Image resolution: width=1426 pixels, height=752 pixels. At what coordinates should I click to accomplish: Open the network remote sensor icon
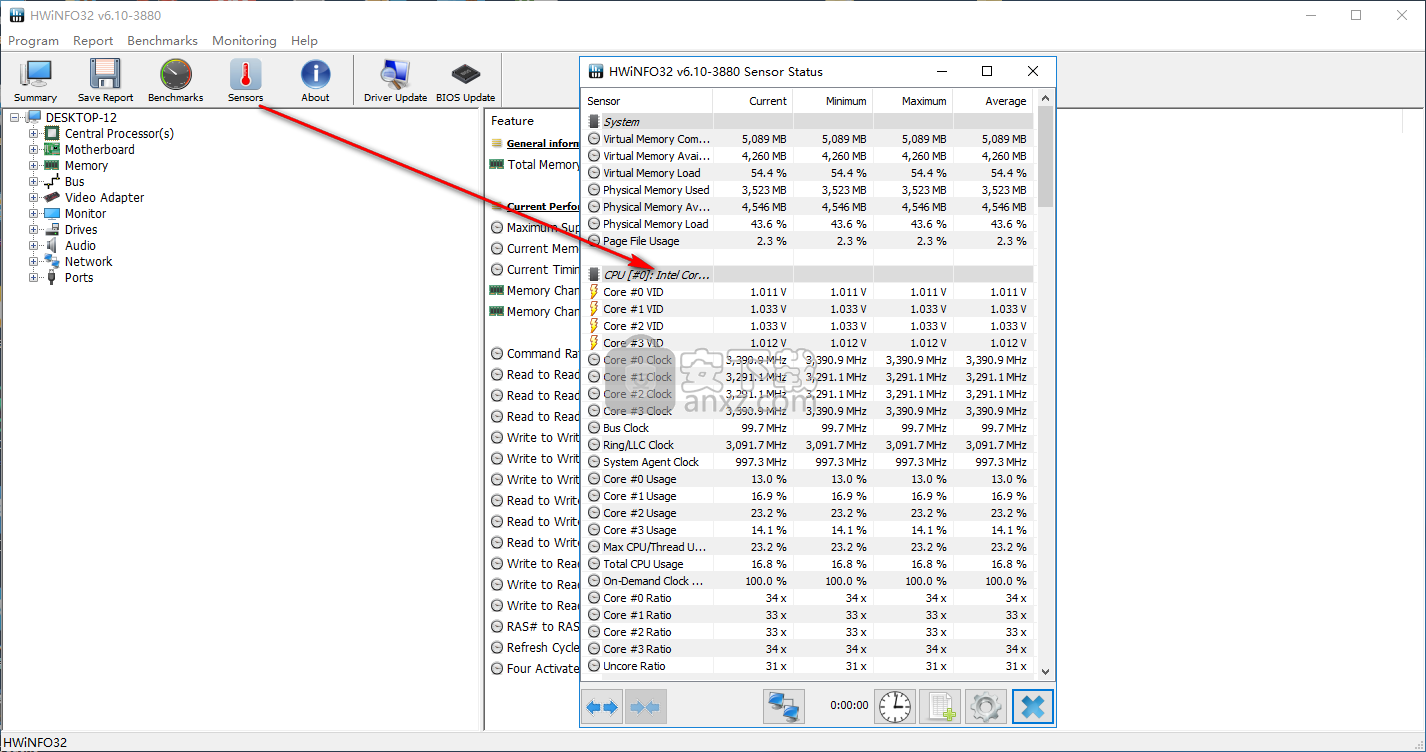pos(783,707)
